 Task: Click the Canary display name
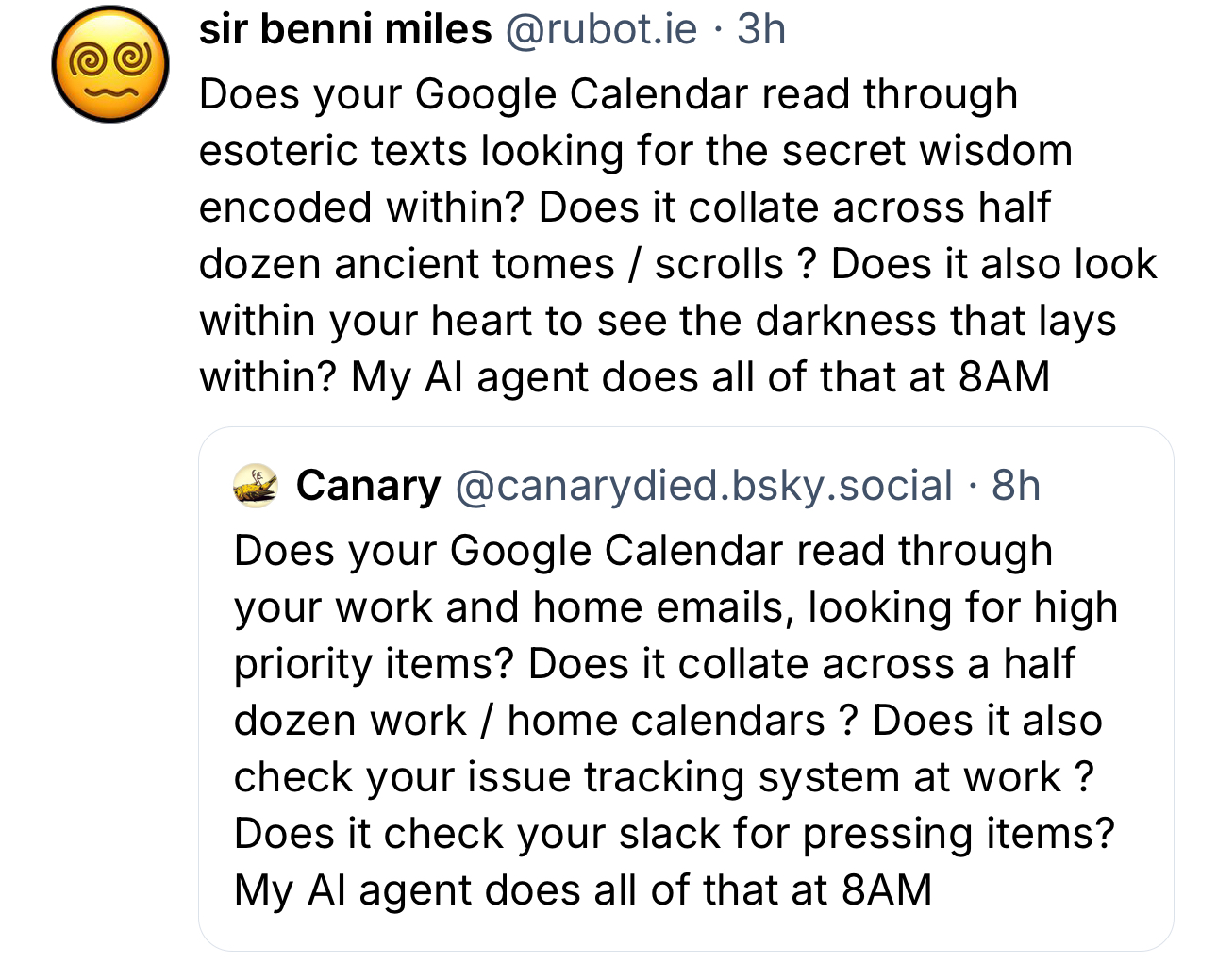(368, 486)
